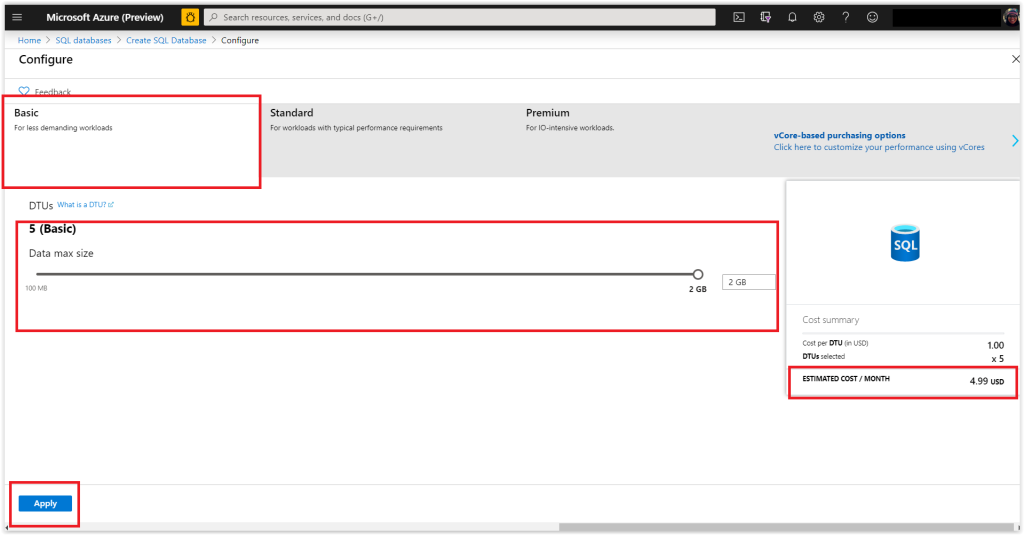This screenshot has width=1024, height=535.
Task: Click the Feedback heart icon
Action: click(24, 91)
